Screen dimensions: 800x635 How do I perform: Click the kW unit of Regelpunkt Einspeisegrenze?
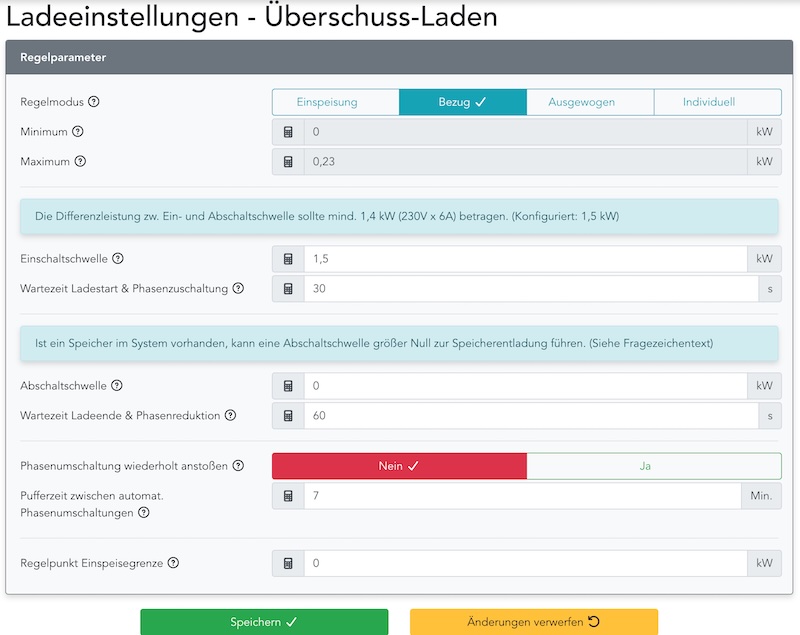point(764,563)
